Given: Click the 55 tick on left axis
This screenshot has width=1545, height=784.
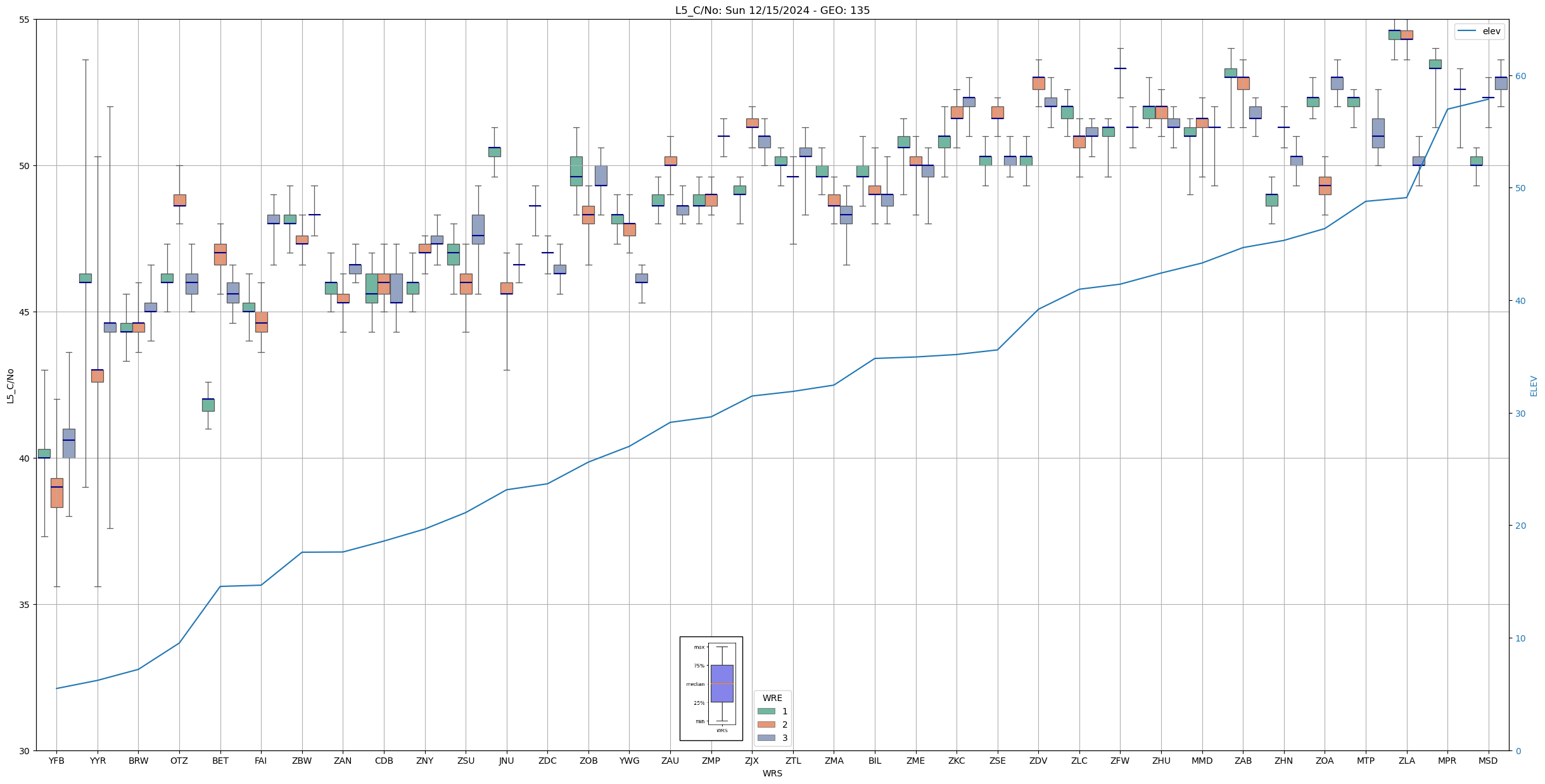Looking at the screenshot, I should 24,20.
